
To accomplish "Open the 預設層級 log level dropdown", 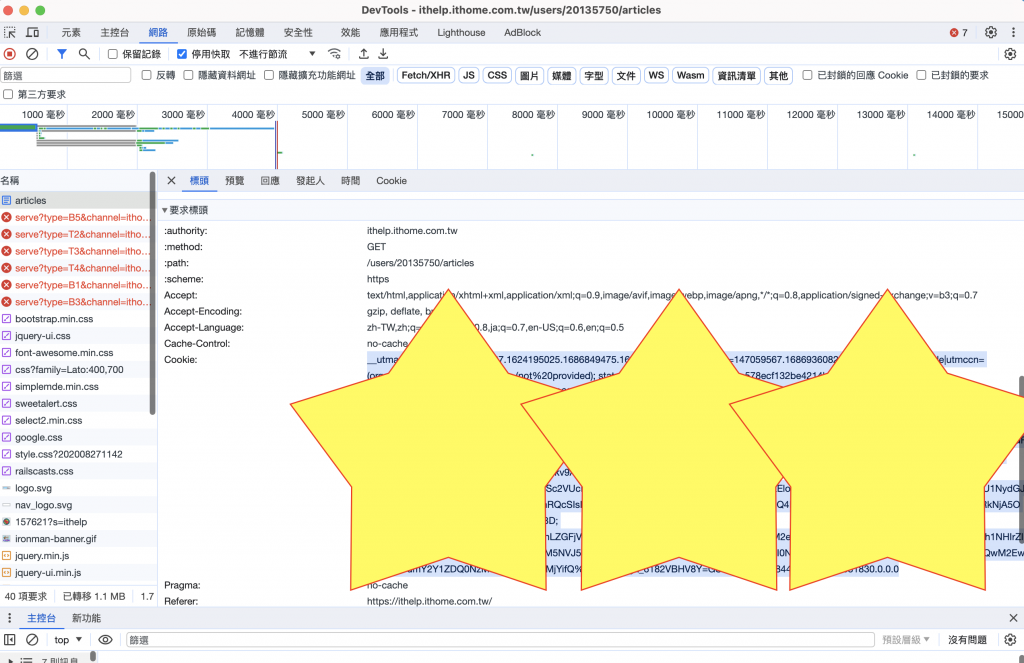I will coord(905,639).
